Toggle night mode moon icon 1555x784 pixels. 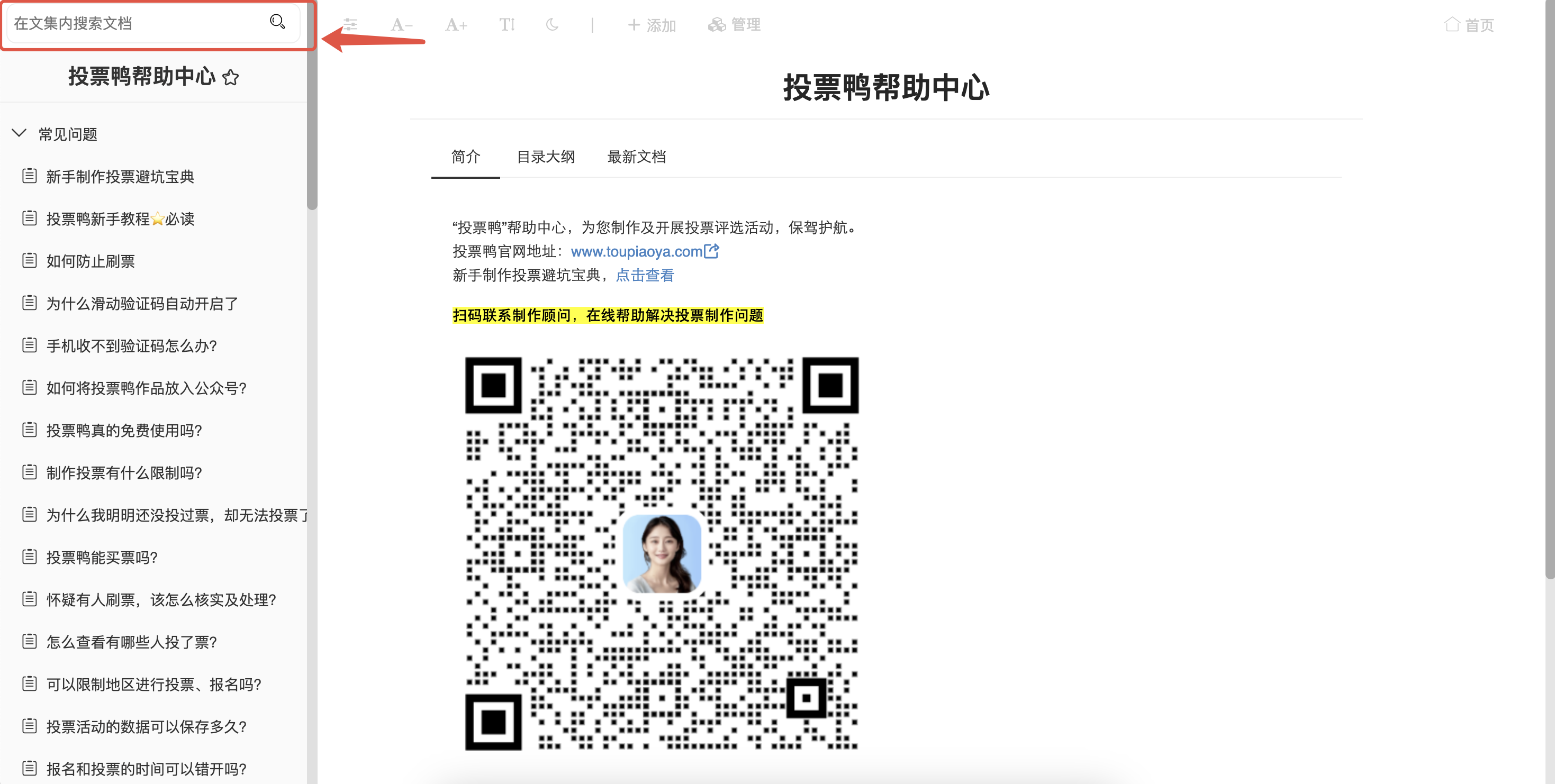click(553, 25)
